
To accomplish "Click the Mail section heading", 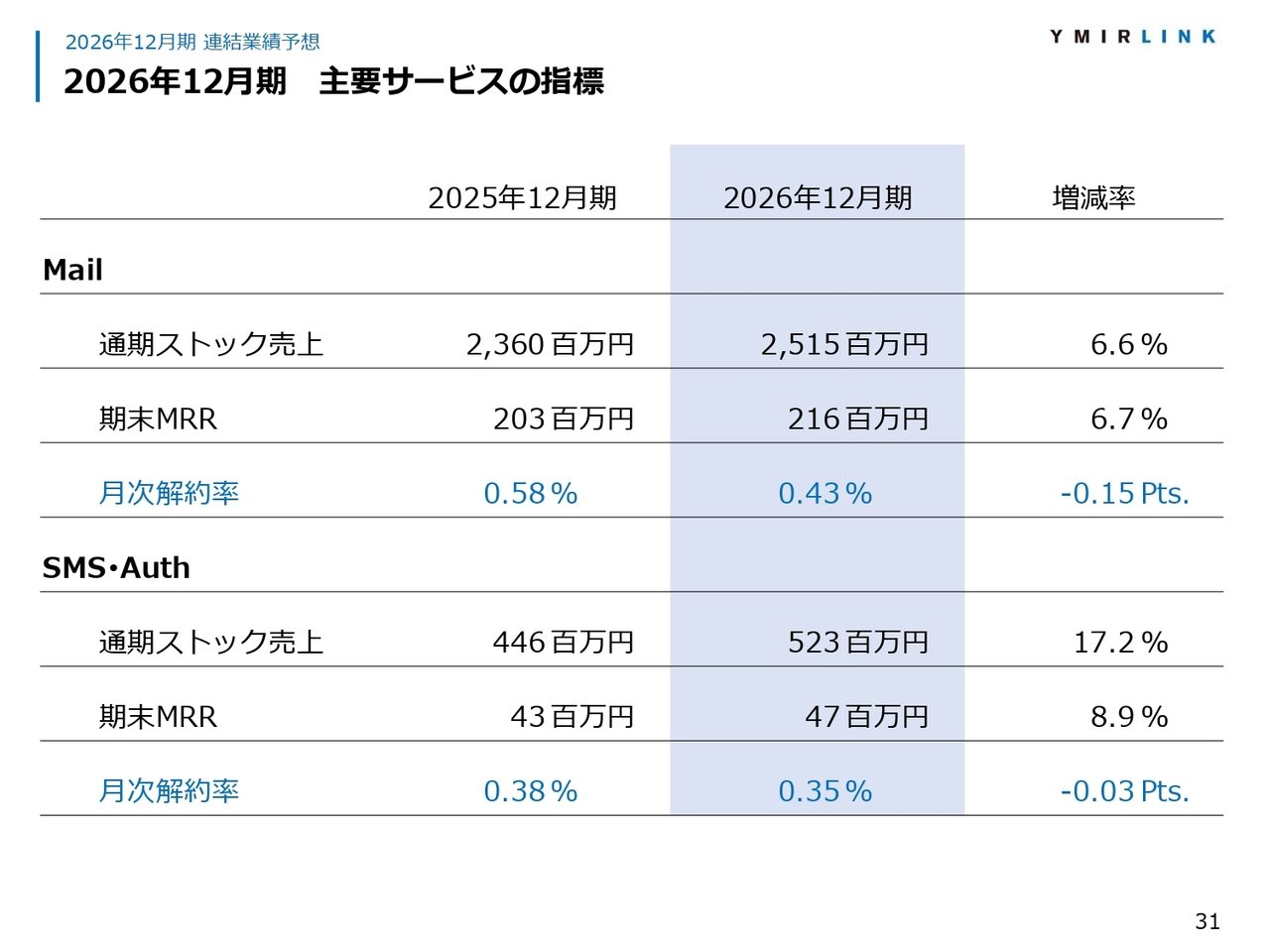I will pyautogui.click(x=73, y=270).
